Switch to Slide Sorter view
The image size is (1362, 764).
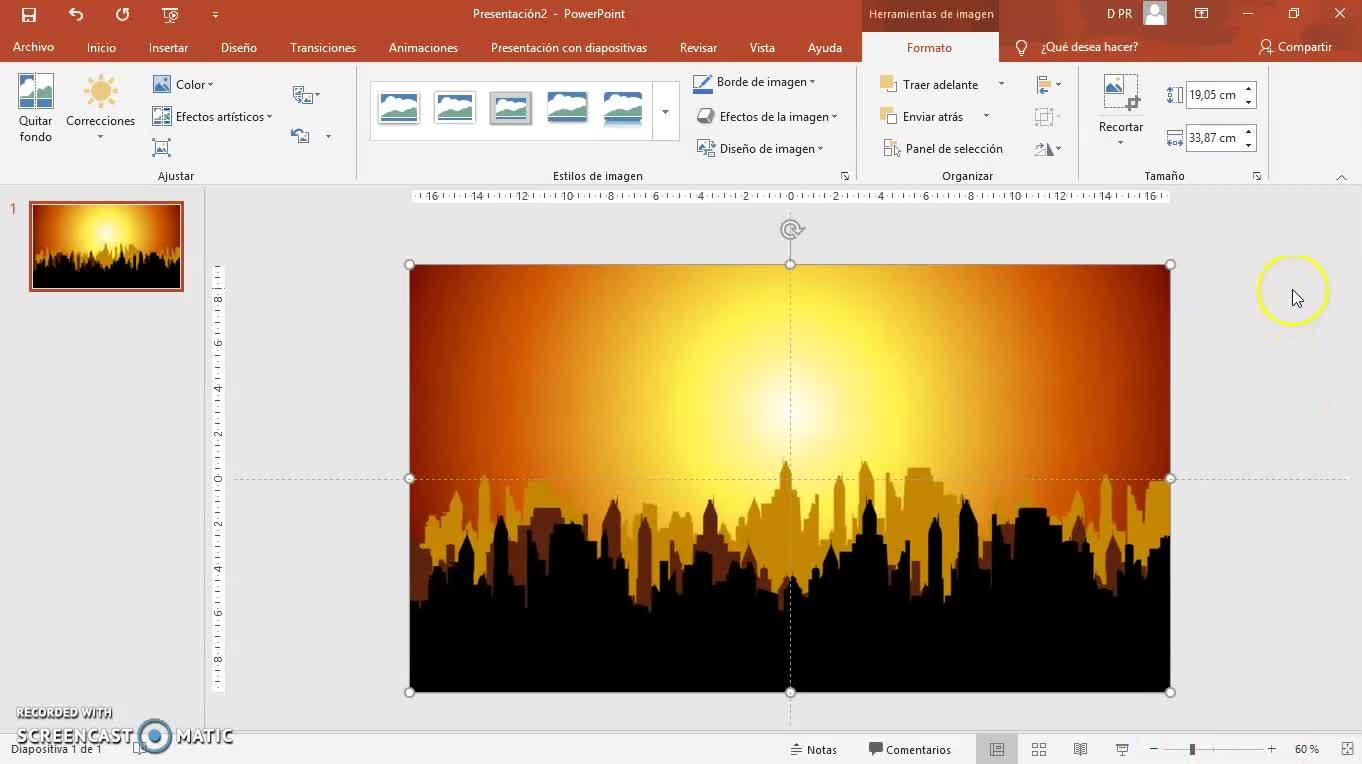pyautogui.click(x=1039, y=749)
